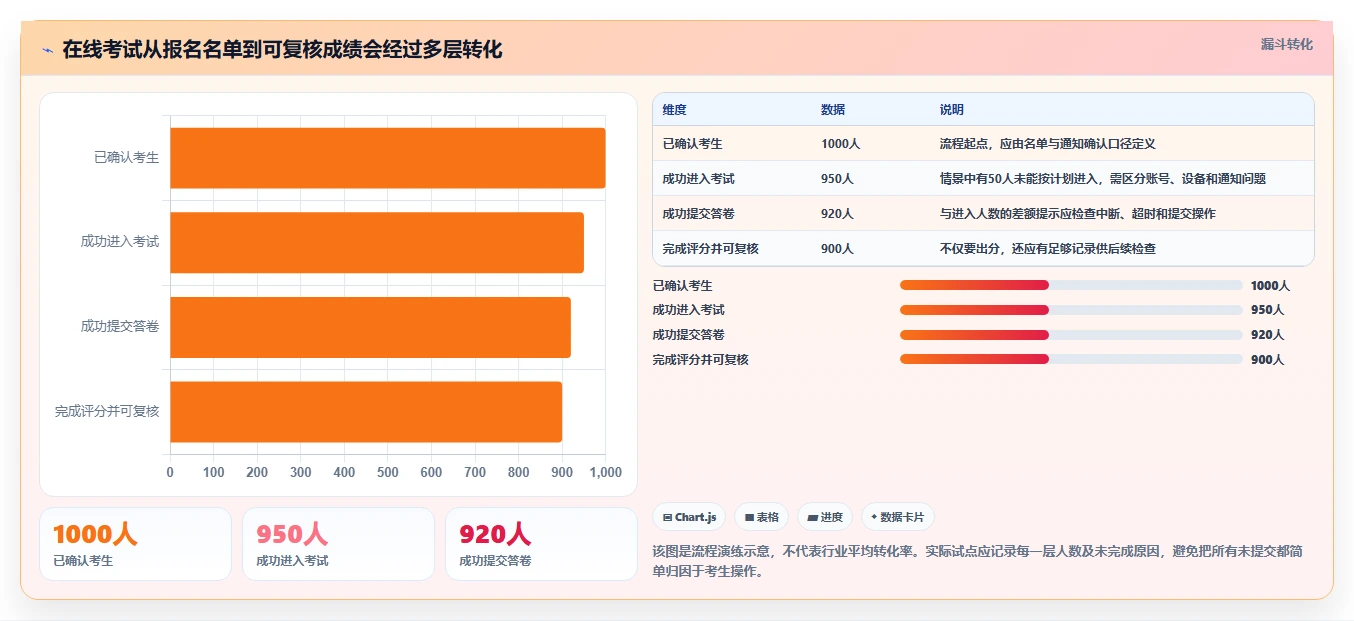Click the 成功提交答卷 bar in the chart
1354x621 pixels.
(x=370, y=327)
